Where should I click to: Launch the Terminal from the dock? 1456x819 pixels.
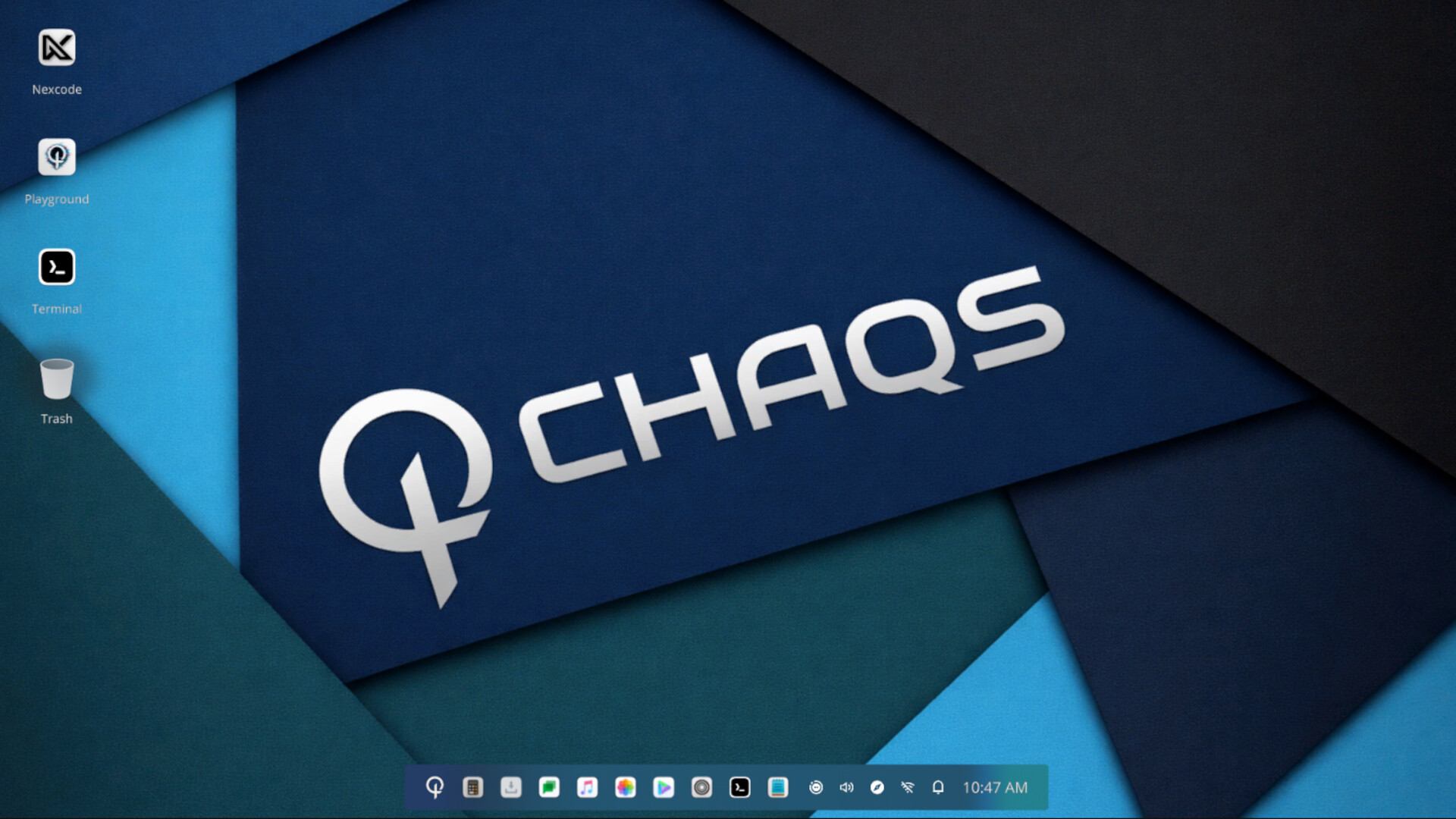click(x=739, y=788)
